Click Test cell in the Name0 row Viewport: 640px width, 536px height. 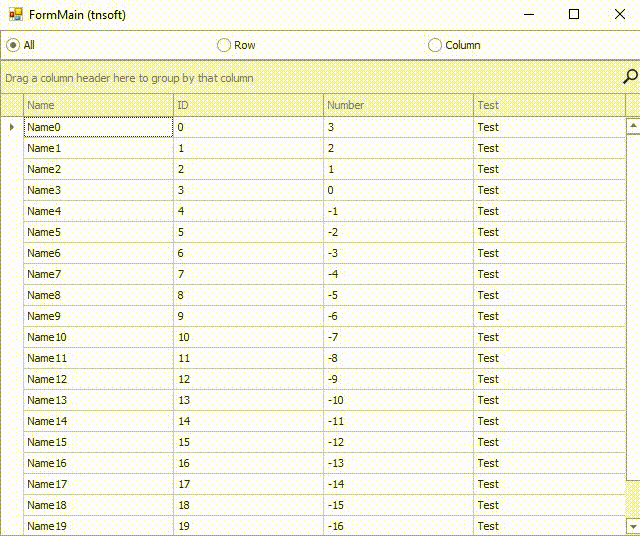pos(549,127)
